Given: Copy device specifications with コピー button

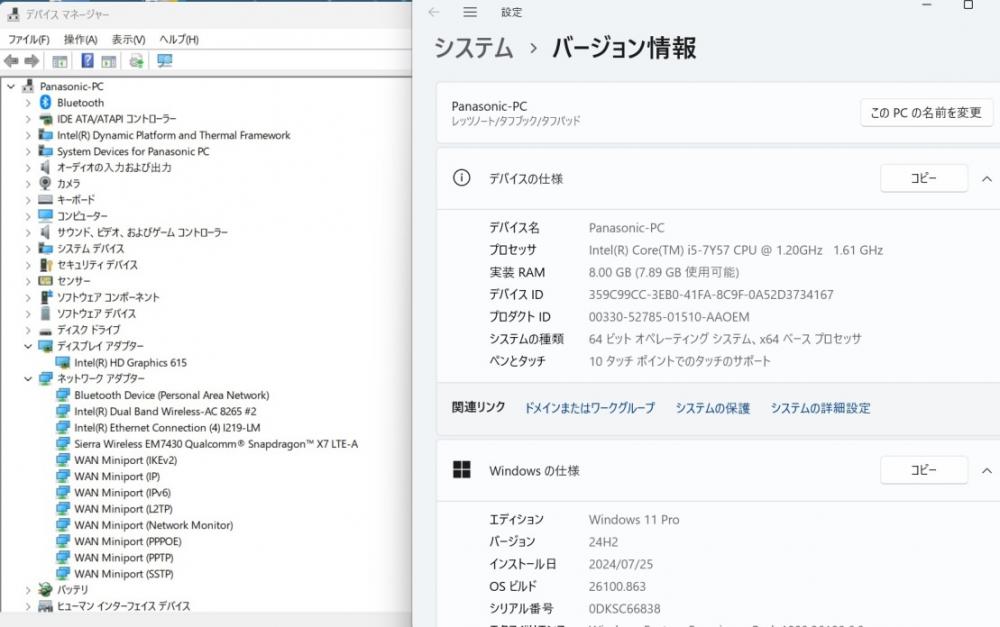Looking at the screenshot, I should [x=923, y=178].
